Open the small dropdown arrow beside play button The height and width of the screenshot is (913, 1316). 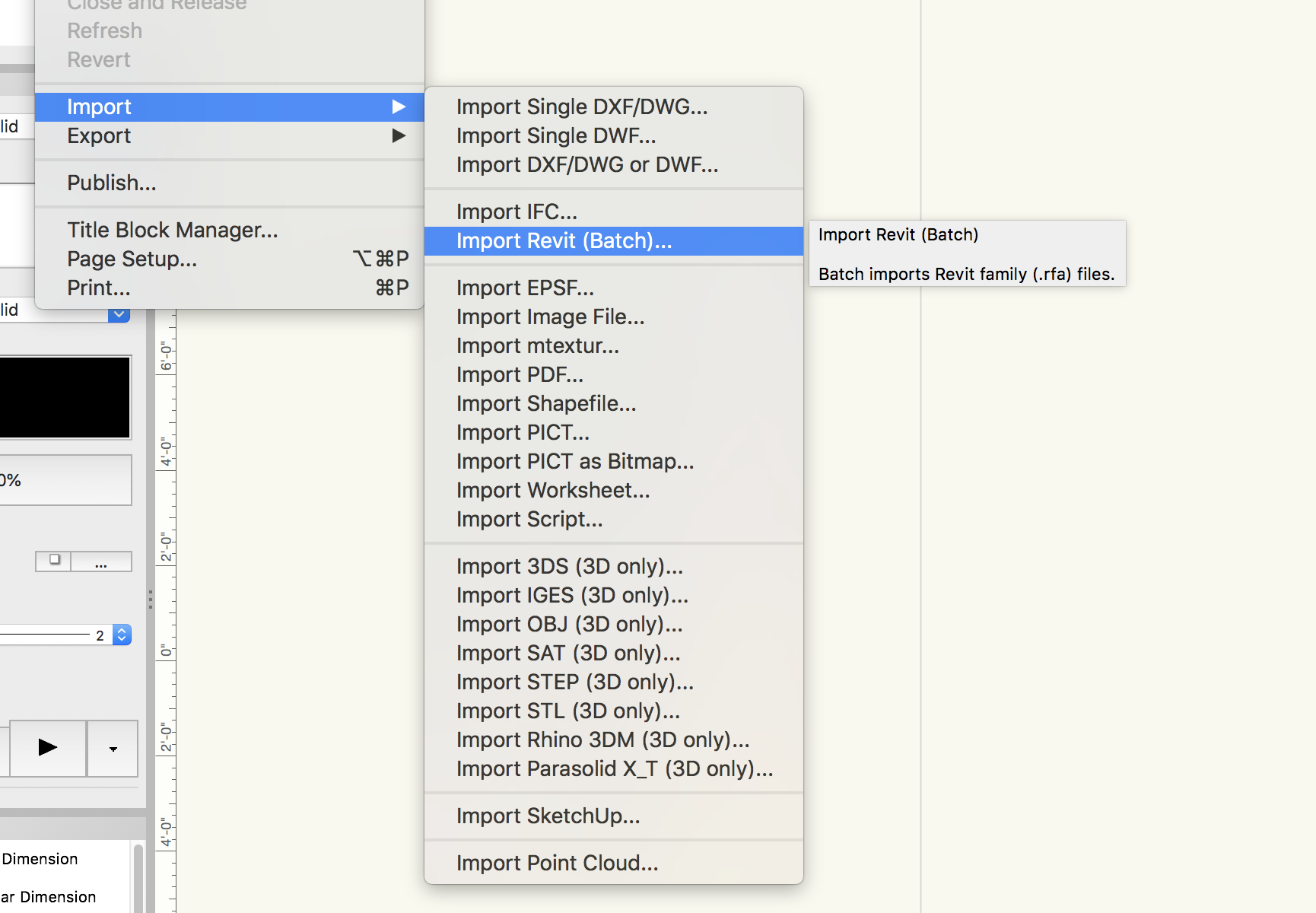point(113,749)
